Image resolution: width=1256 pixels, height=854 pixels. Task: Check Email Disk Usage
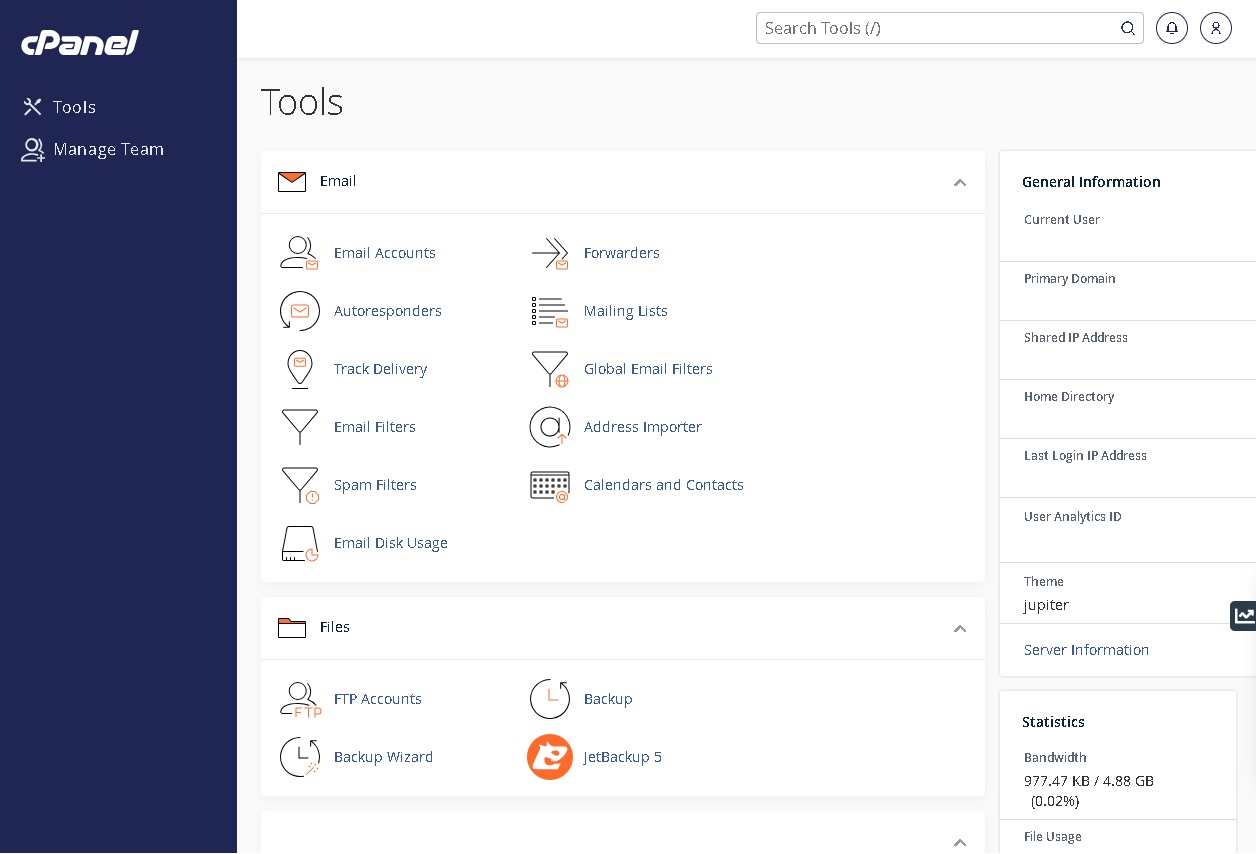(390, 543)
